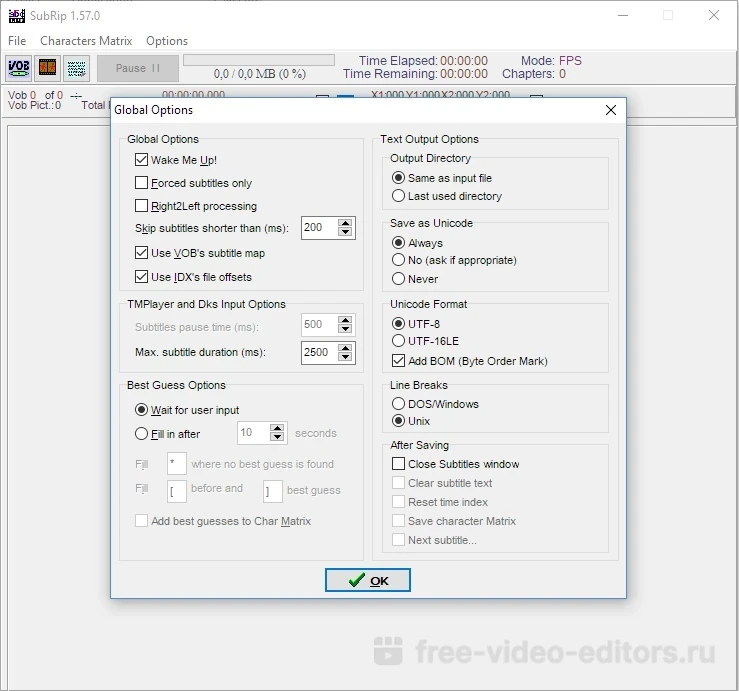Screen dimensions: 739x691
Task: Click the closing bracket fill field
Action: (272, 492)
